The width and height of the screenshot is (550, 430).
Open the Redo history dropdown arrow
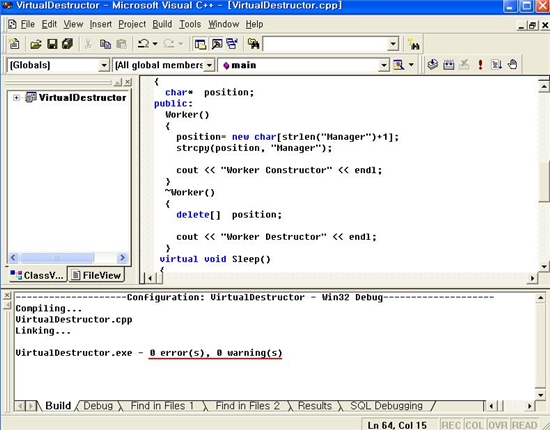click(x=181, y=44)
